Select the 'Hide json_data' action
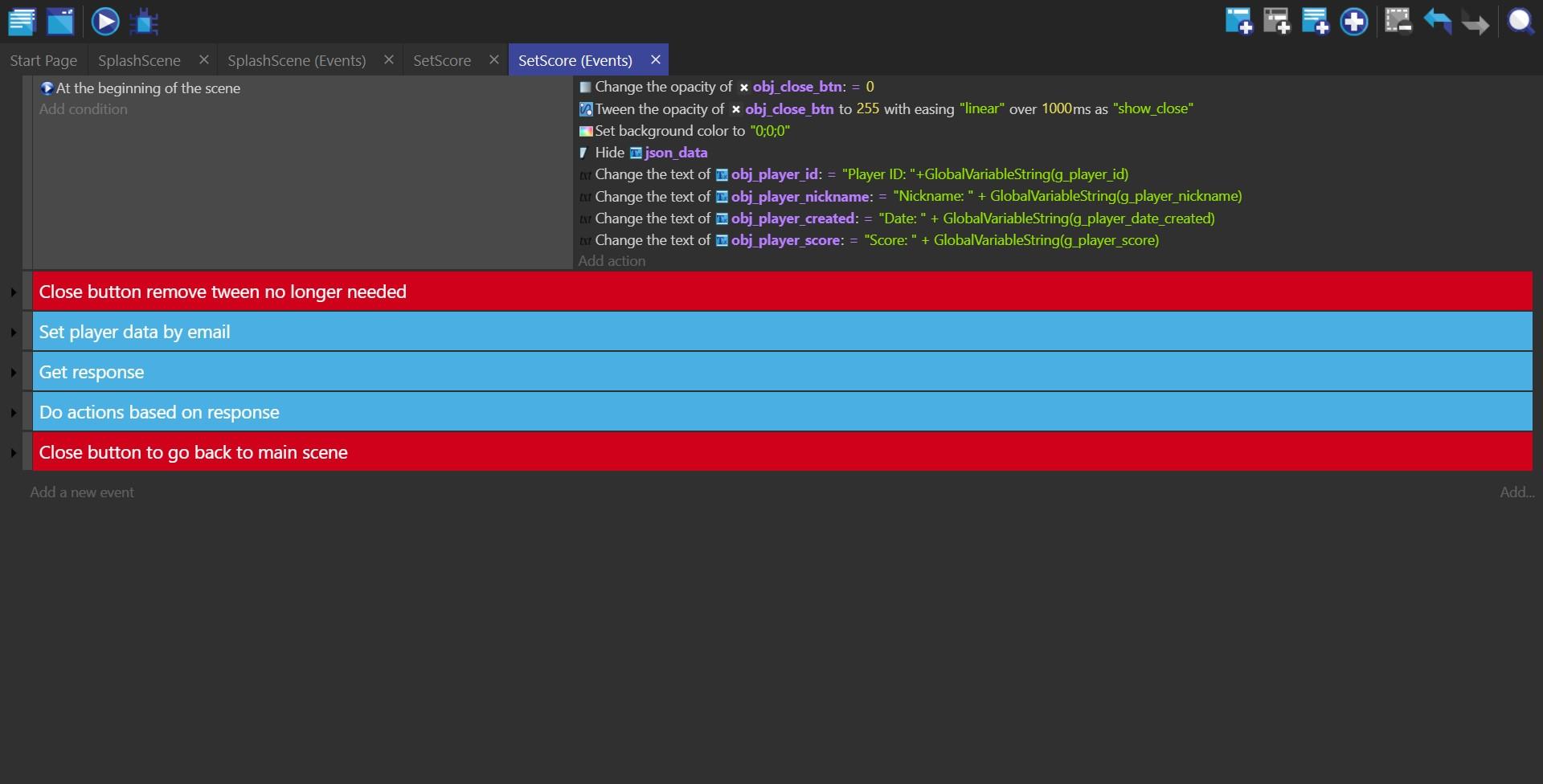 pyautogui.click(x=644, y=153)
